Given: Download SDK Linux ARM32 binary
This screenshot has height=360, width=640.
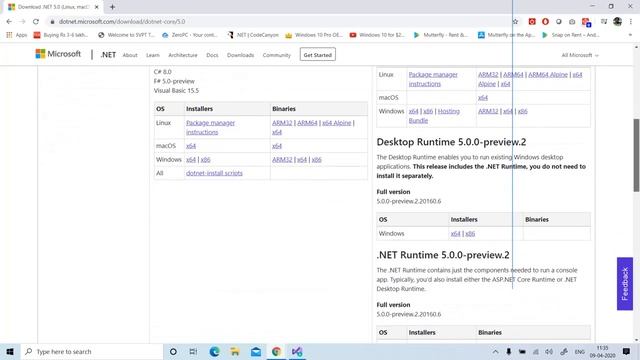Looking at the screenshot, I should click(282, 123).
